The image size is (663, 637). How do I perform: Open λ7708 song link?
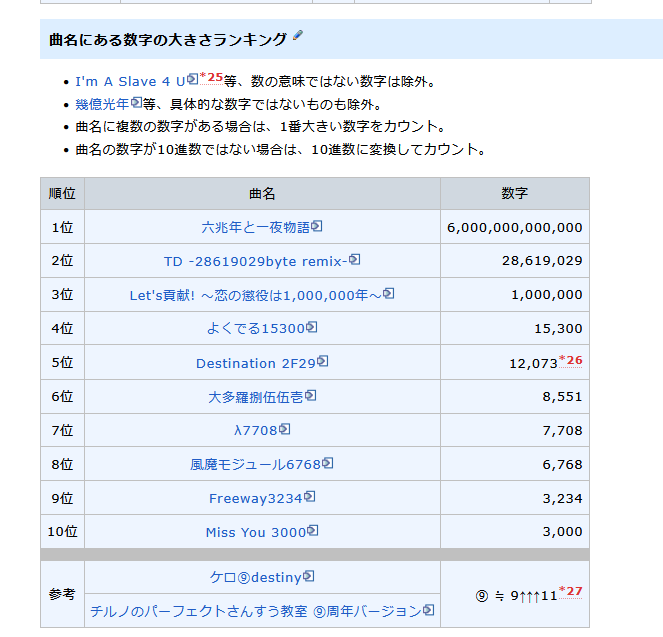point(255,430)
